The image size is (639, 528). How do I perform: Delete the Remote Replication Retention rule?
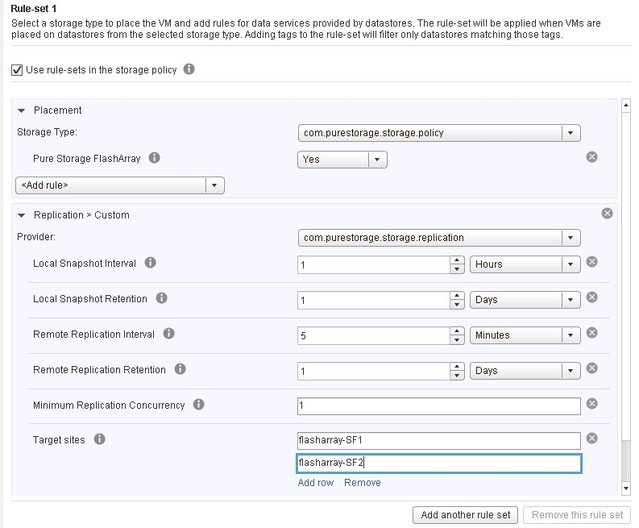tap(592, 368)
